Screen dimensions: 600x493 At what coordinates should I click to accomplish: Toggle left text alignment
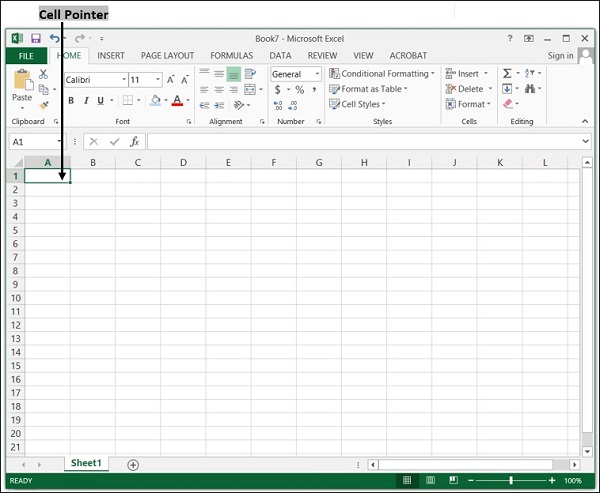204,90
